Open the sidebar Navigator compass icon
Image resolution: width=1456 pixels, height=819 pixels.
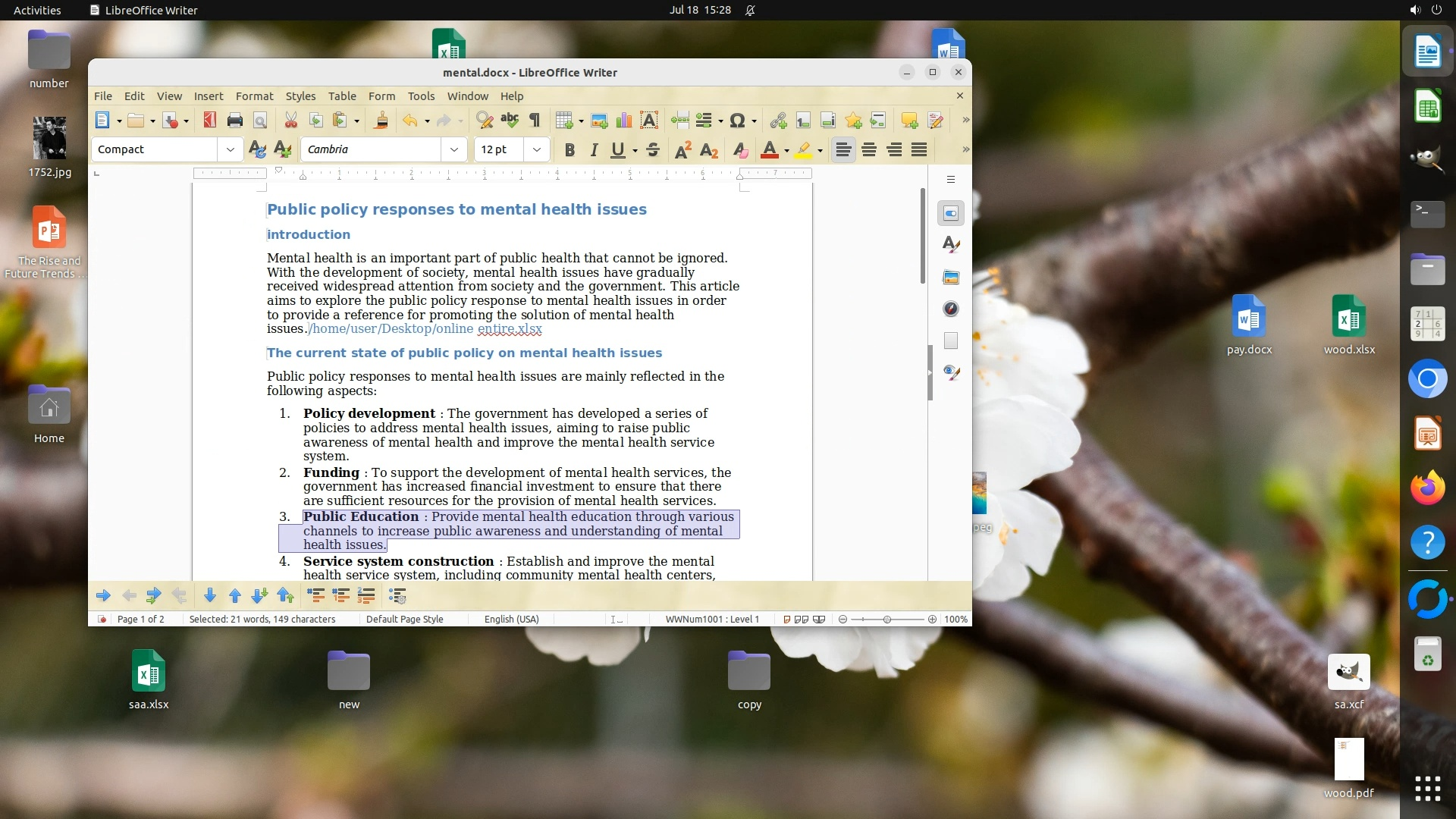[x=951, y=309]
